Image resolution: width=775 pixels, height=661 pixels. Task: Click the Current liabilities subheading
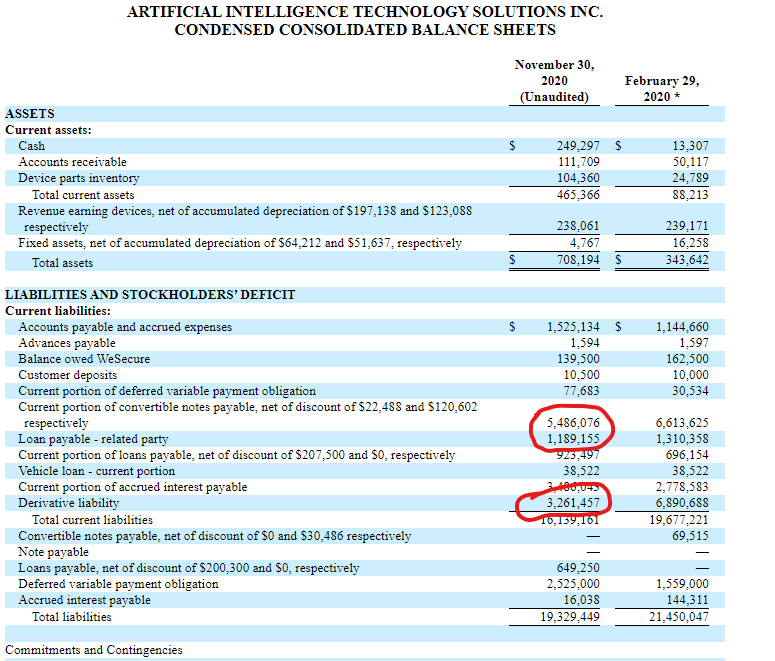pos(58,311)
